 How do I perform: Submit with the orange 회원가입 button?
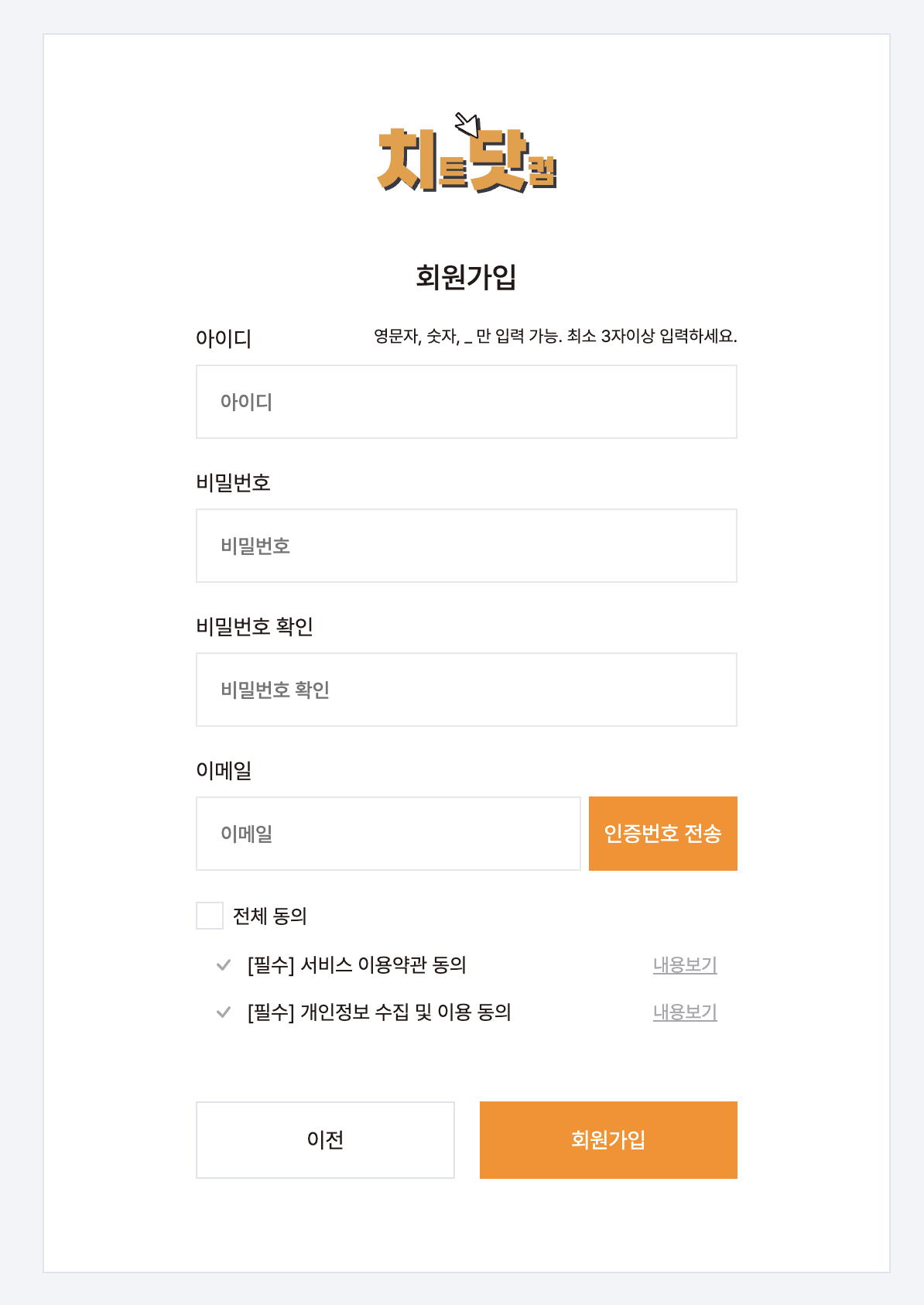[608, 1139]
